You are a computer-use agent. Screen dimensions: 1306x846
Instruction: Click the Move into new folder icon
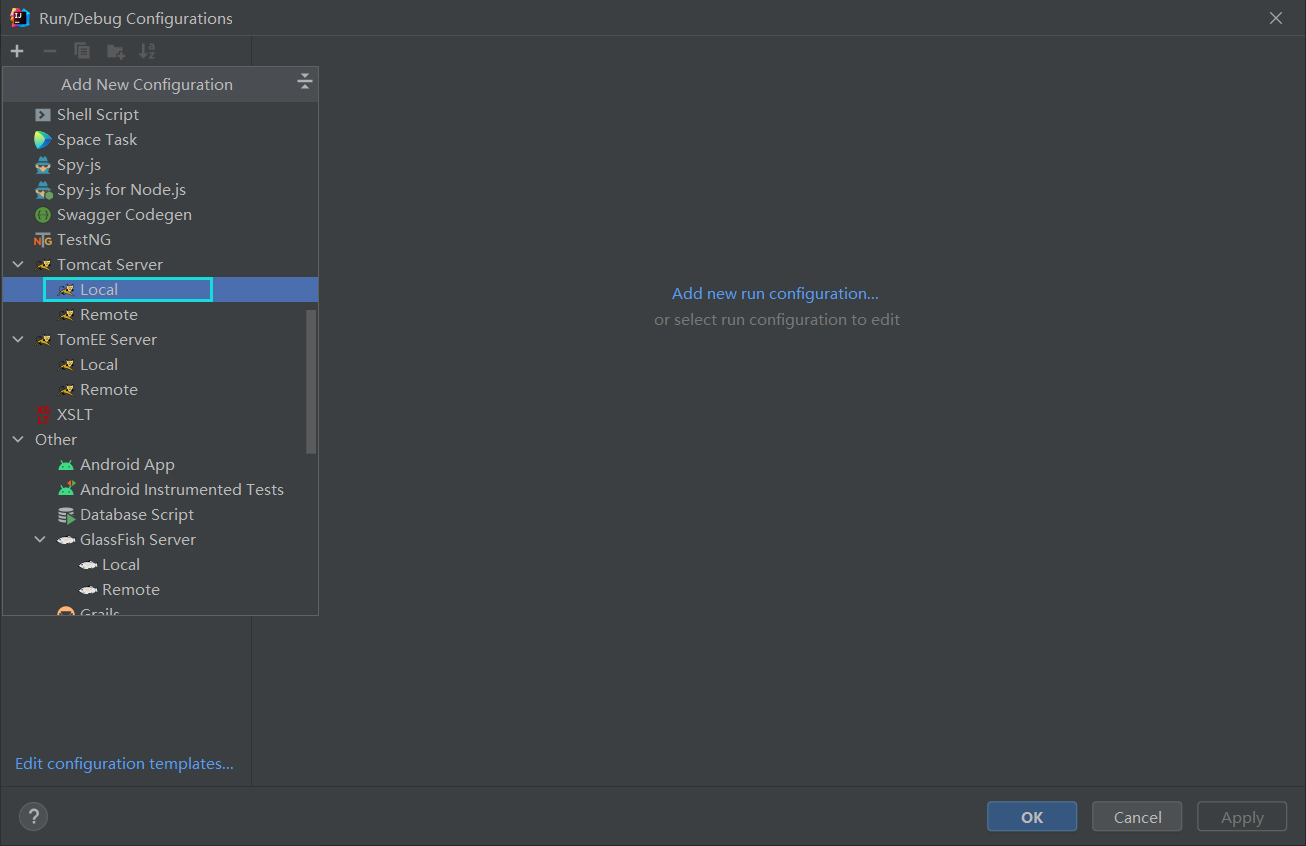pyautogui.click(x=116, y=51)
